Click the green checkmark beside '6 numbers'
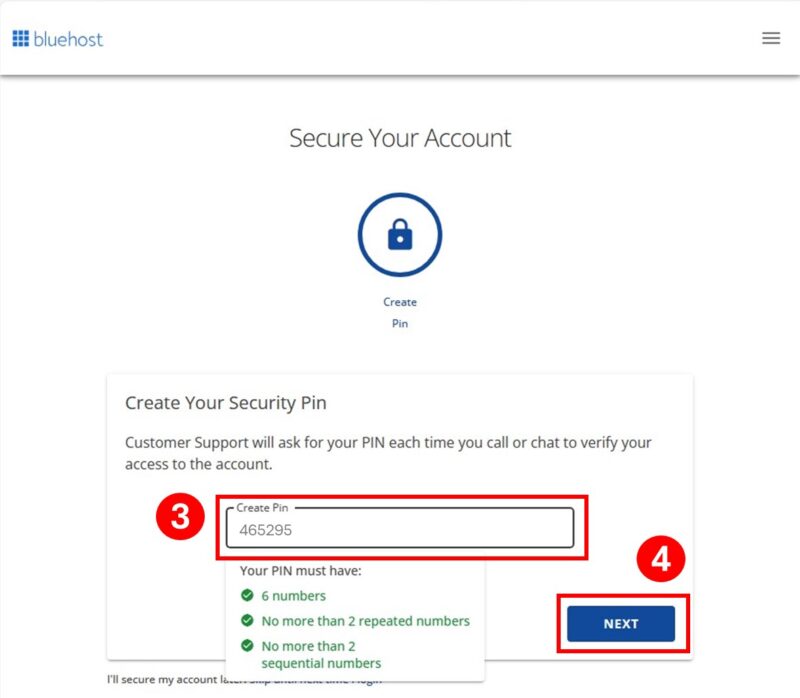This screenshot has height=698, width=800. (x=249, y=595)
